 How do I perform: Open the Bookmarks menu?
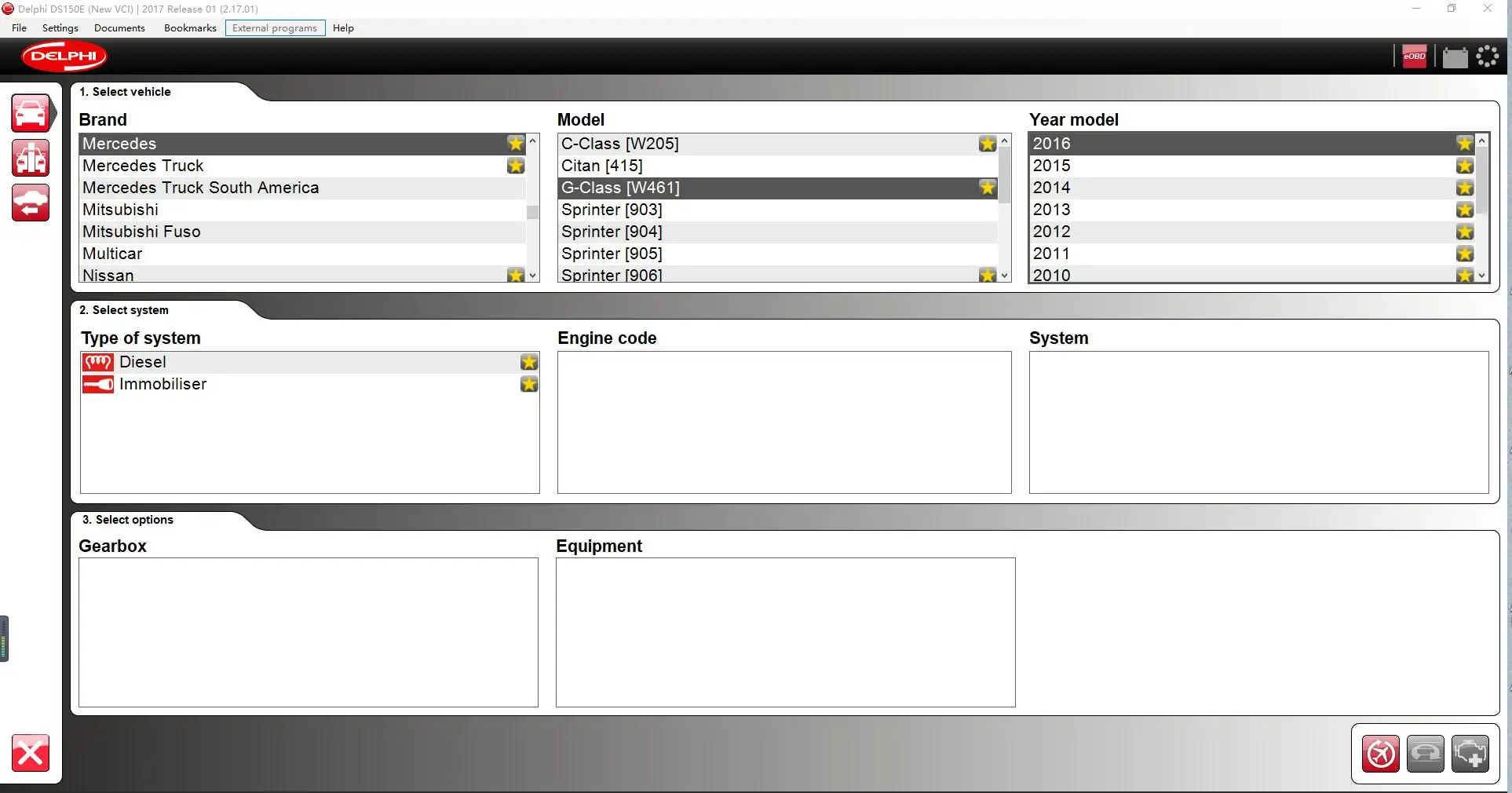(190, 28)
